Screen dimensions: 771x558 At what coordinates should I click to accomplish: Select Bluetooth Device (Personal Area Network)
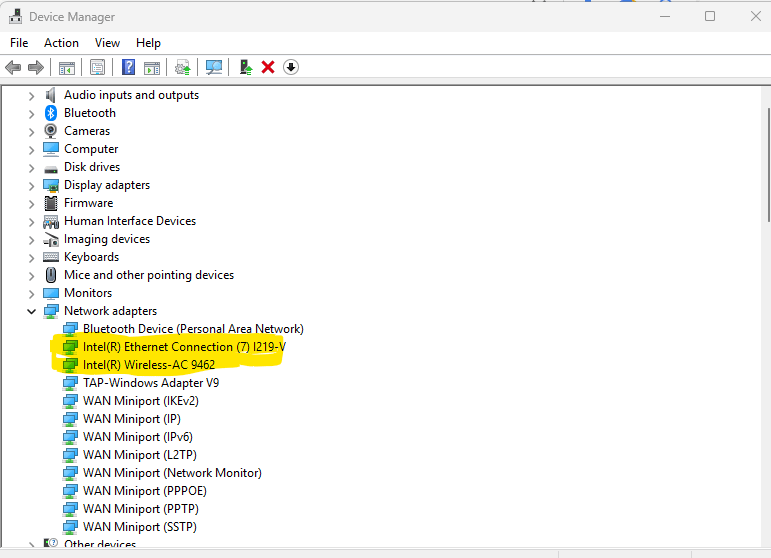(193, 329)
